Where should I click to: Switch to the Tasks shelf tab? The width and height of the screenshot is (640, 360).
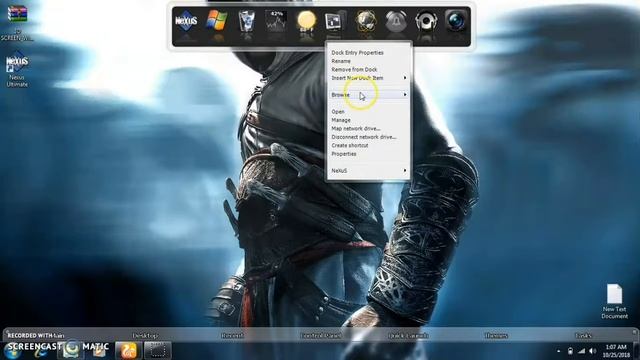pos(583,336)
